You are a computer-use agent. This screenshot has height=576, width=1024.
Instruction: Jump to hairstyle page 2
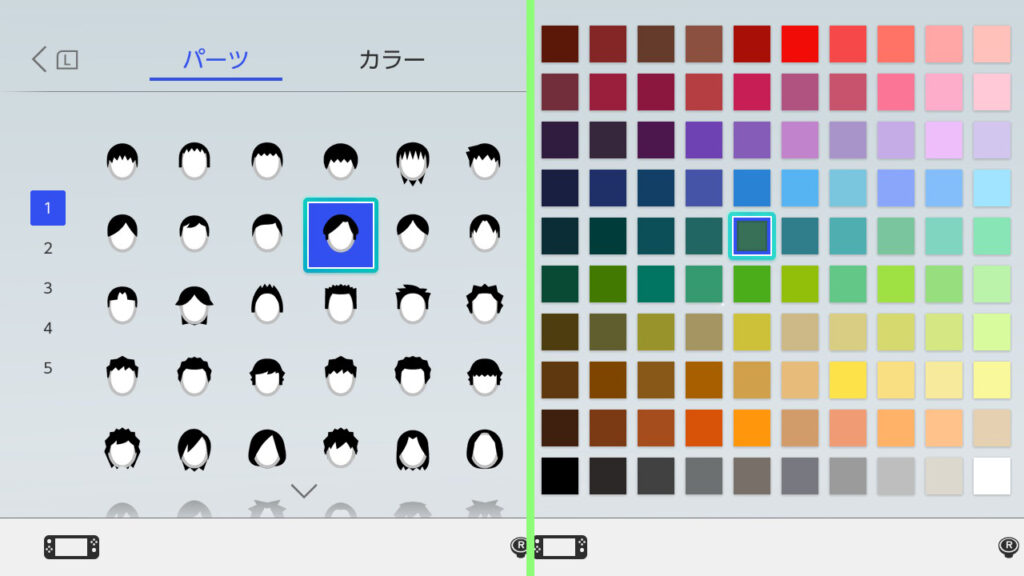(x=48, y=248)
